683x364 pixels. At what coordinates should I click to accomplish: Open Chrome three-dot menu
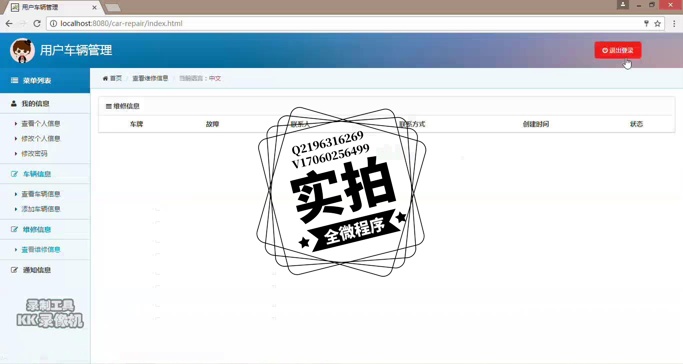[x=674, y=24]
